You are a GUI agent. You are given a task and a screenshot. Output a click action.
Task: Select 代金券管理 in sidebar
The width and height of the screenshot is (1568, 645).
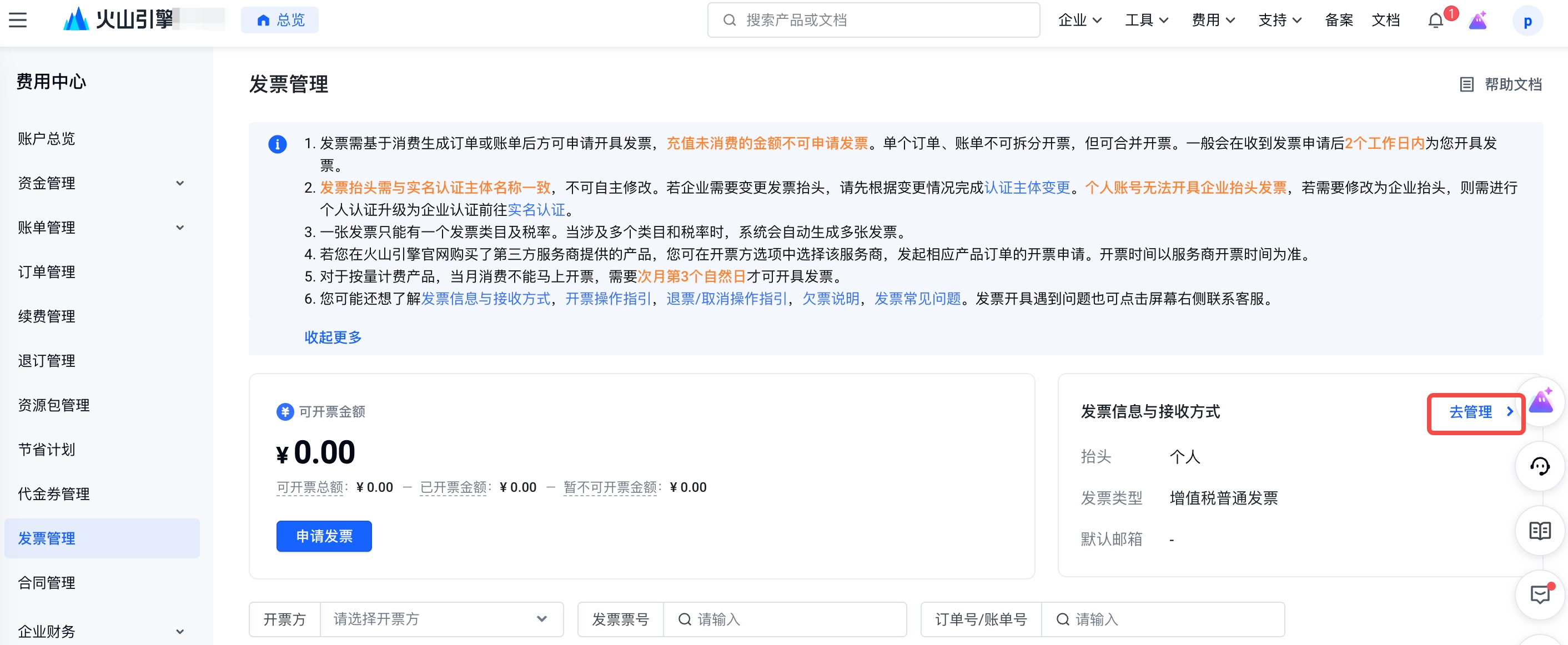coord(102,494)
